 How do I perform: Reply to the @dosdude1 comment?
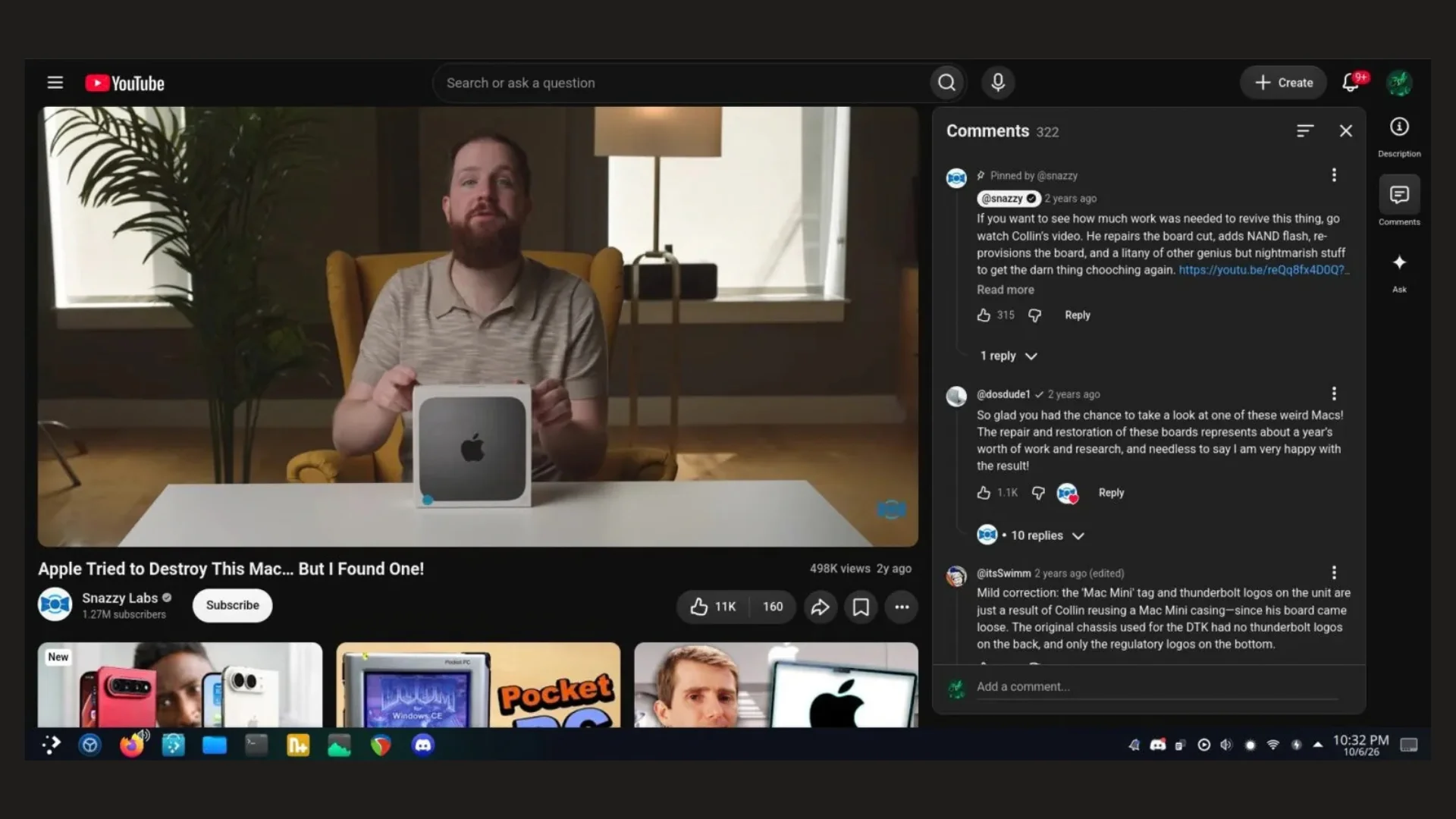click(1111, 493)
